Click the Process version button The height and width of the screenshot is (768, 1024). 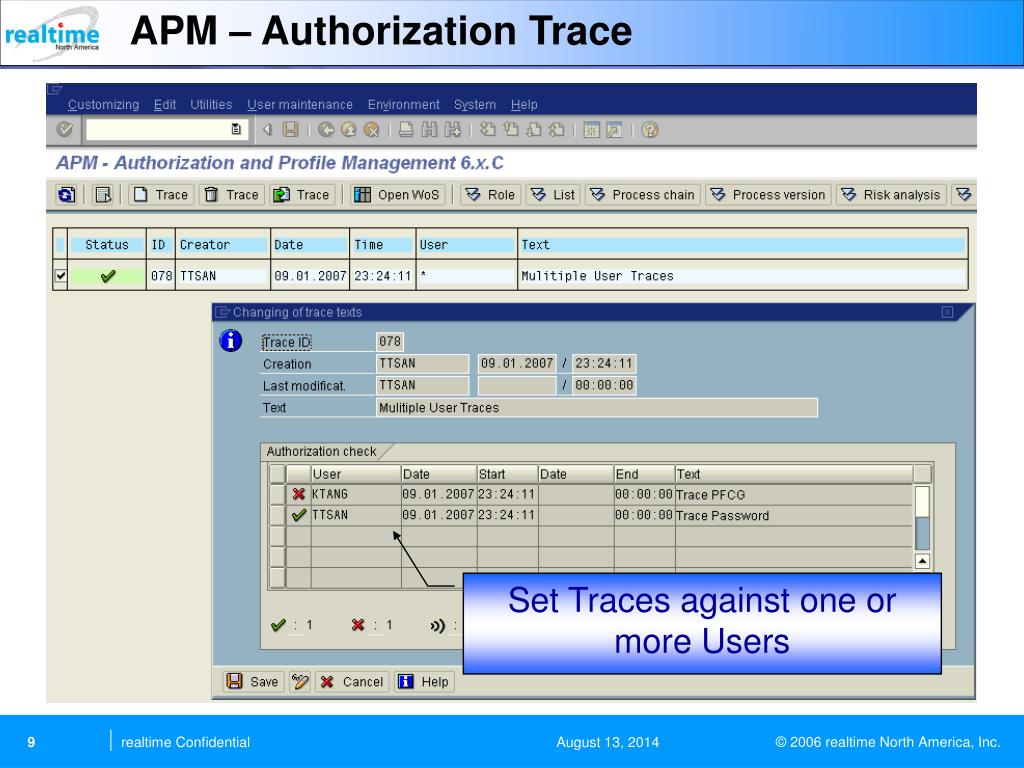click(x=769, y=195)
